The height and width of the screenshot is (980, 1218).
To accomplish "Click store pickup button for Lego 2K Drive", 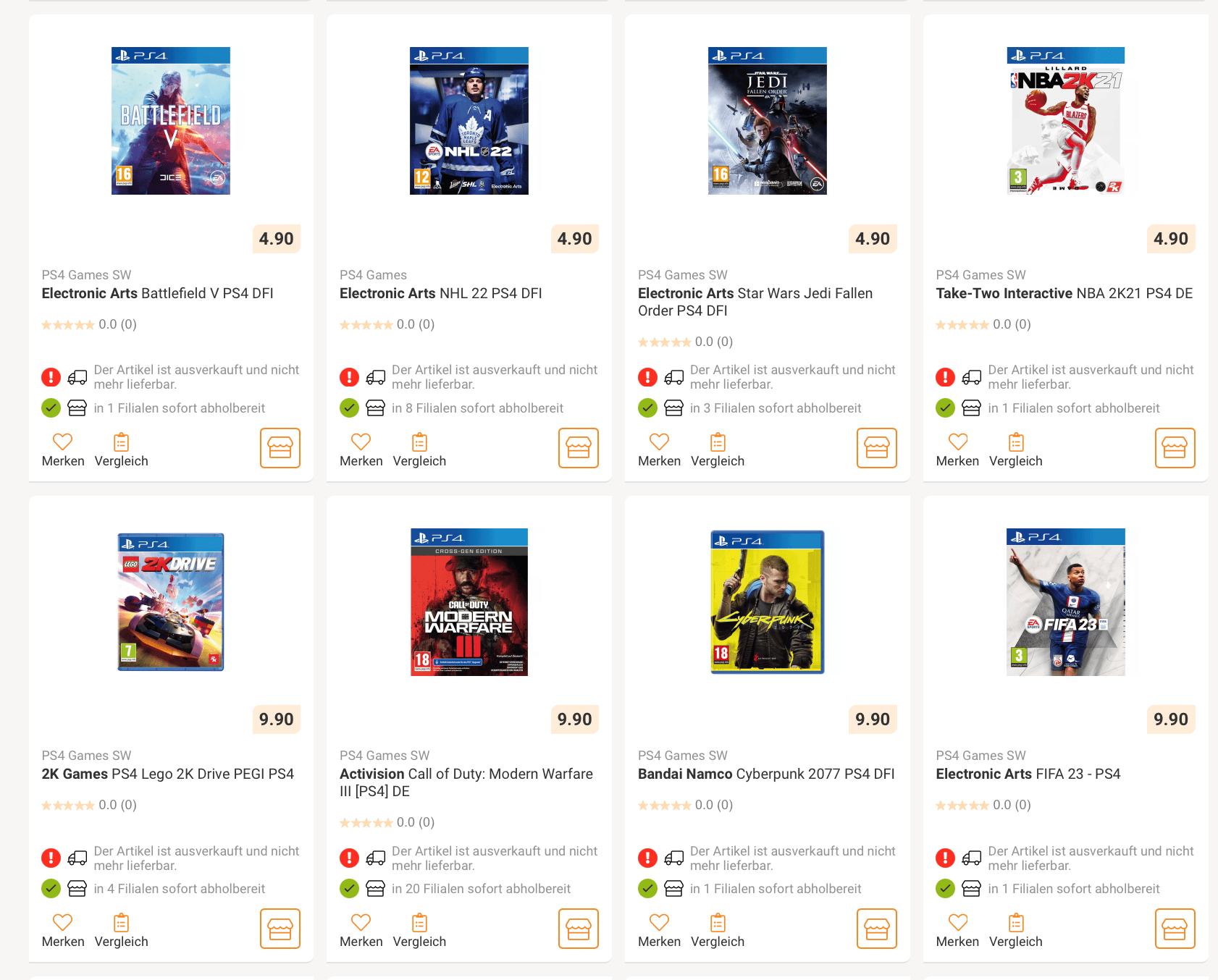I will 280,929.
